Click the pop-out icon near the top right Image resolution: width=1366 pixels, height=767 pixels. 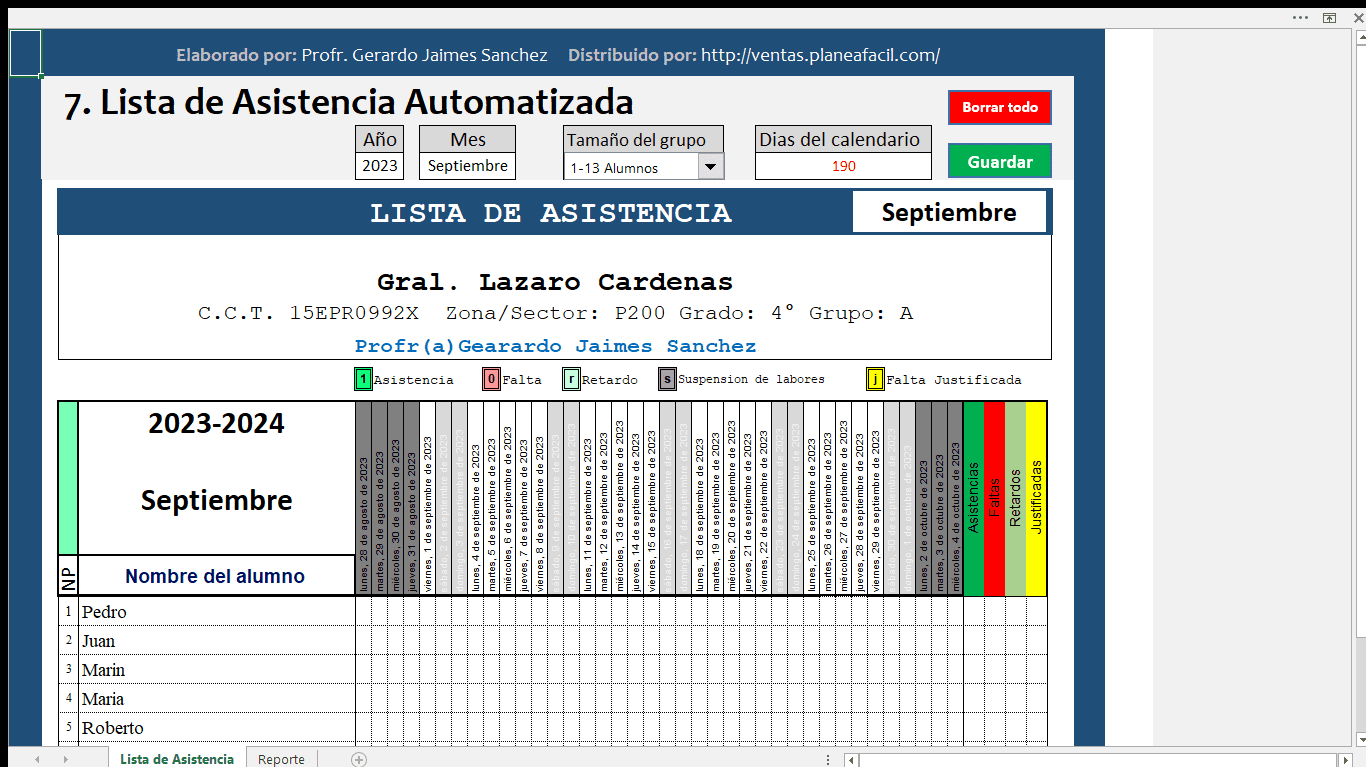(1329, 18)
